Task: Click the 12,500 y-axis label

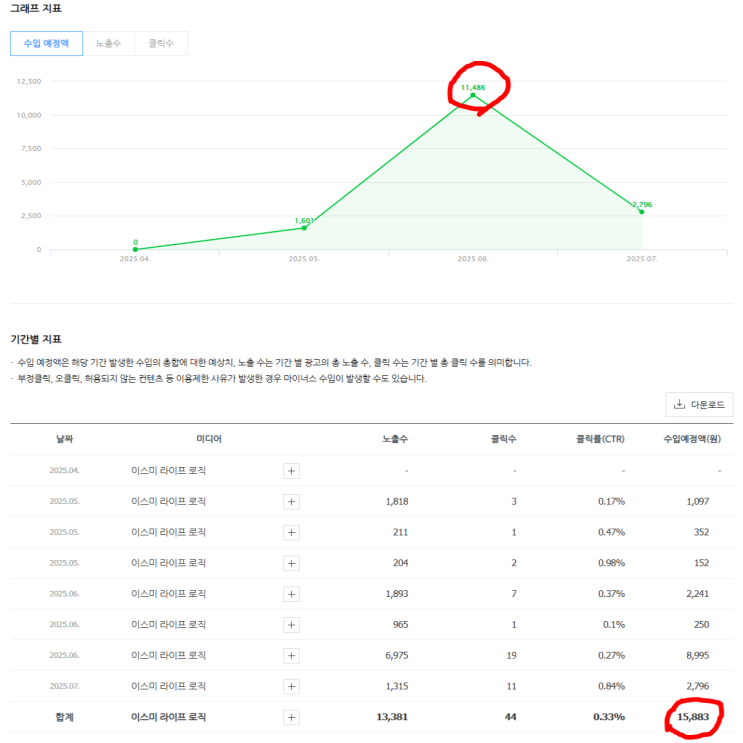Action: pos(29,82)
